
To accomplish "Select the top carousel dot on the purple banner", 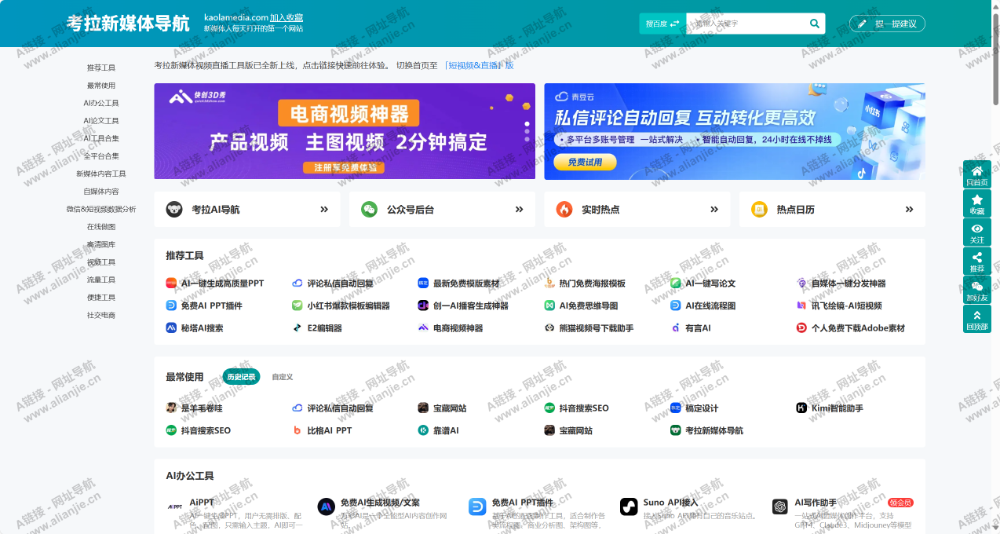I will (527, 124).
